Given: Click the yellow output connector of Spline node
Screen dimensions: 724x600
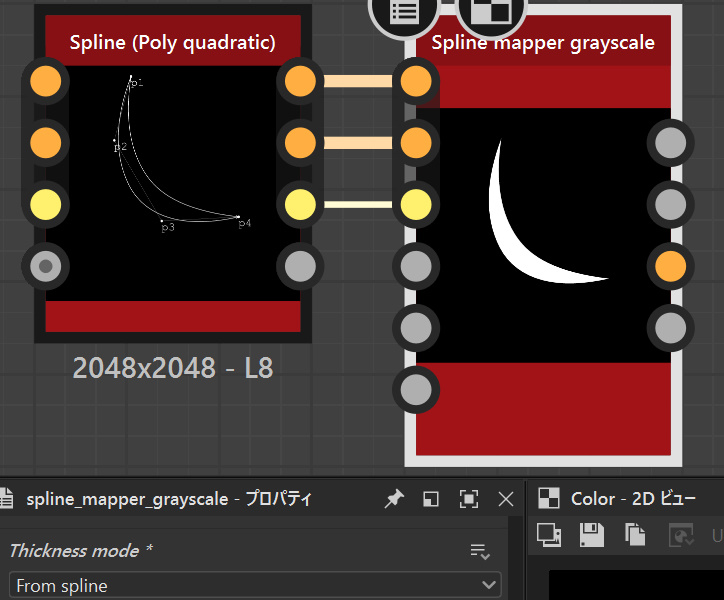Looking at the screenshot, I should (299, 204).
